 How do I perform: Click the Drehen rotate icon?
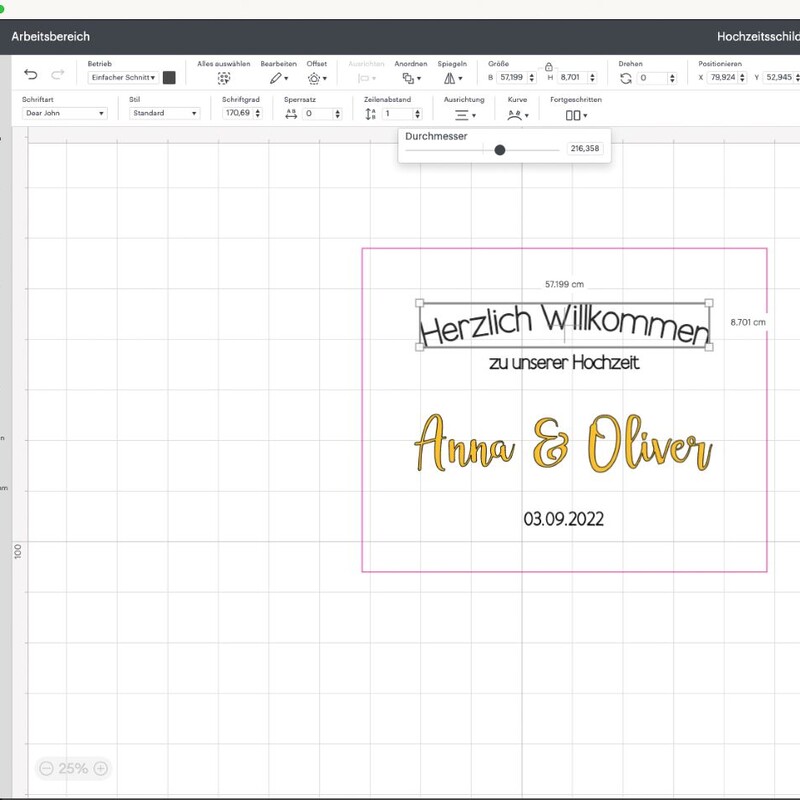pyautogui.click(x=626, y=78)
